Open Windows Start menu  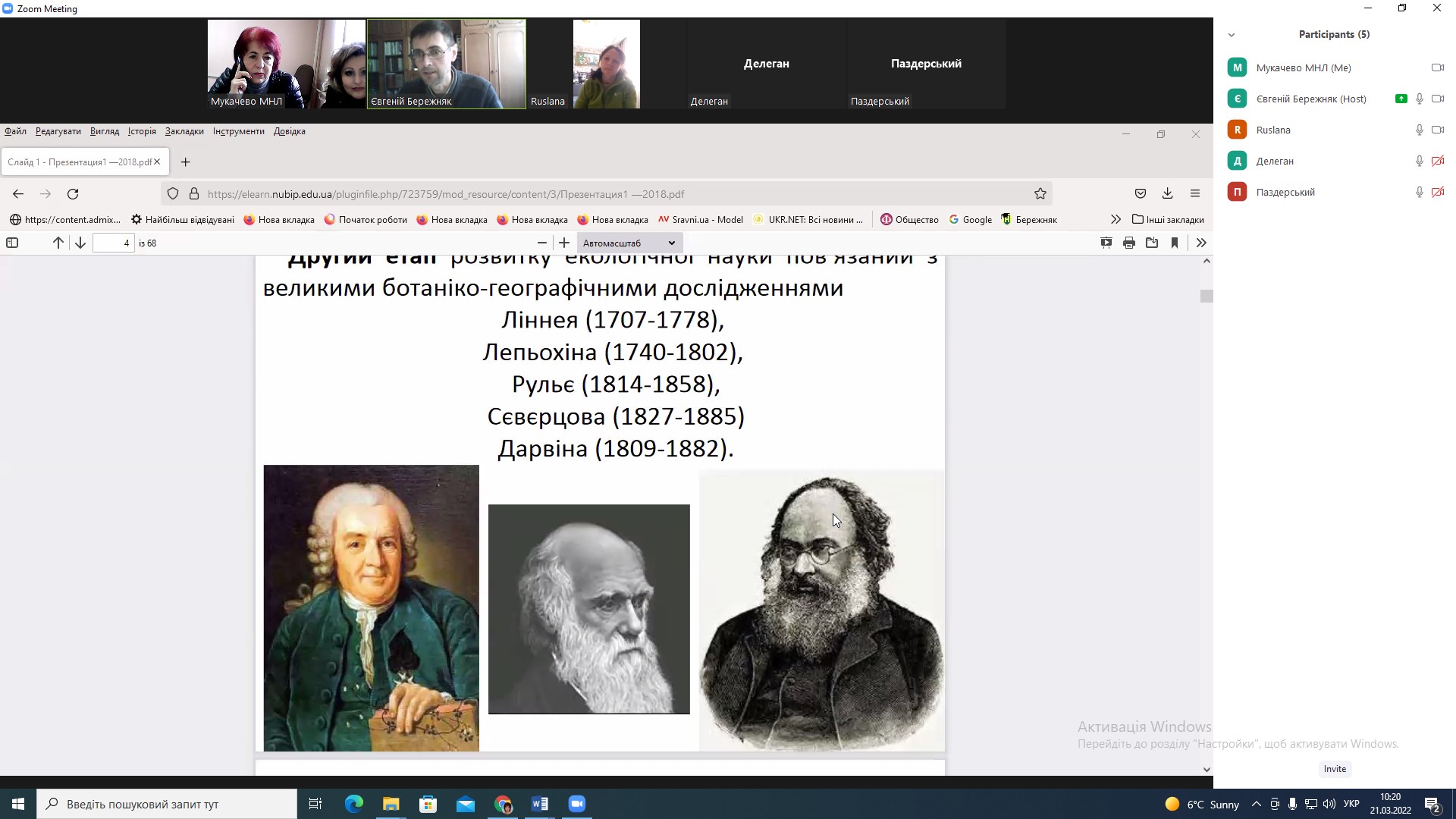click(x=18, y=804)
